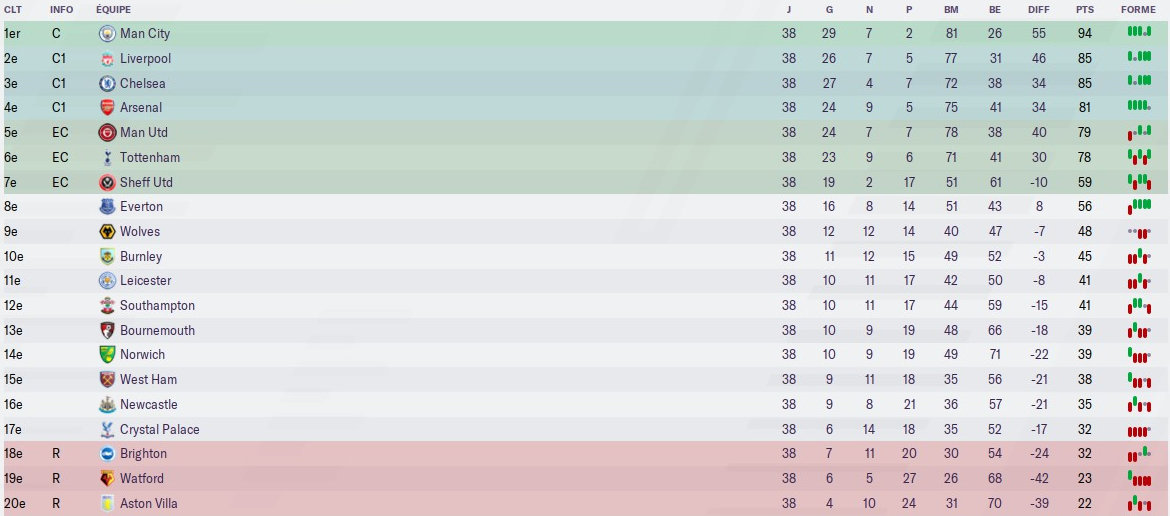Click Man City's form indicator bars
Viewport: 1170px width, 516px height.
click(x=1139, y=33)
